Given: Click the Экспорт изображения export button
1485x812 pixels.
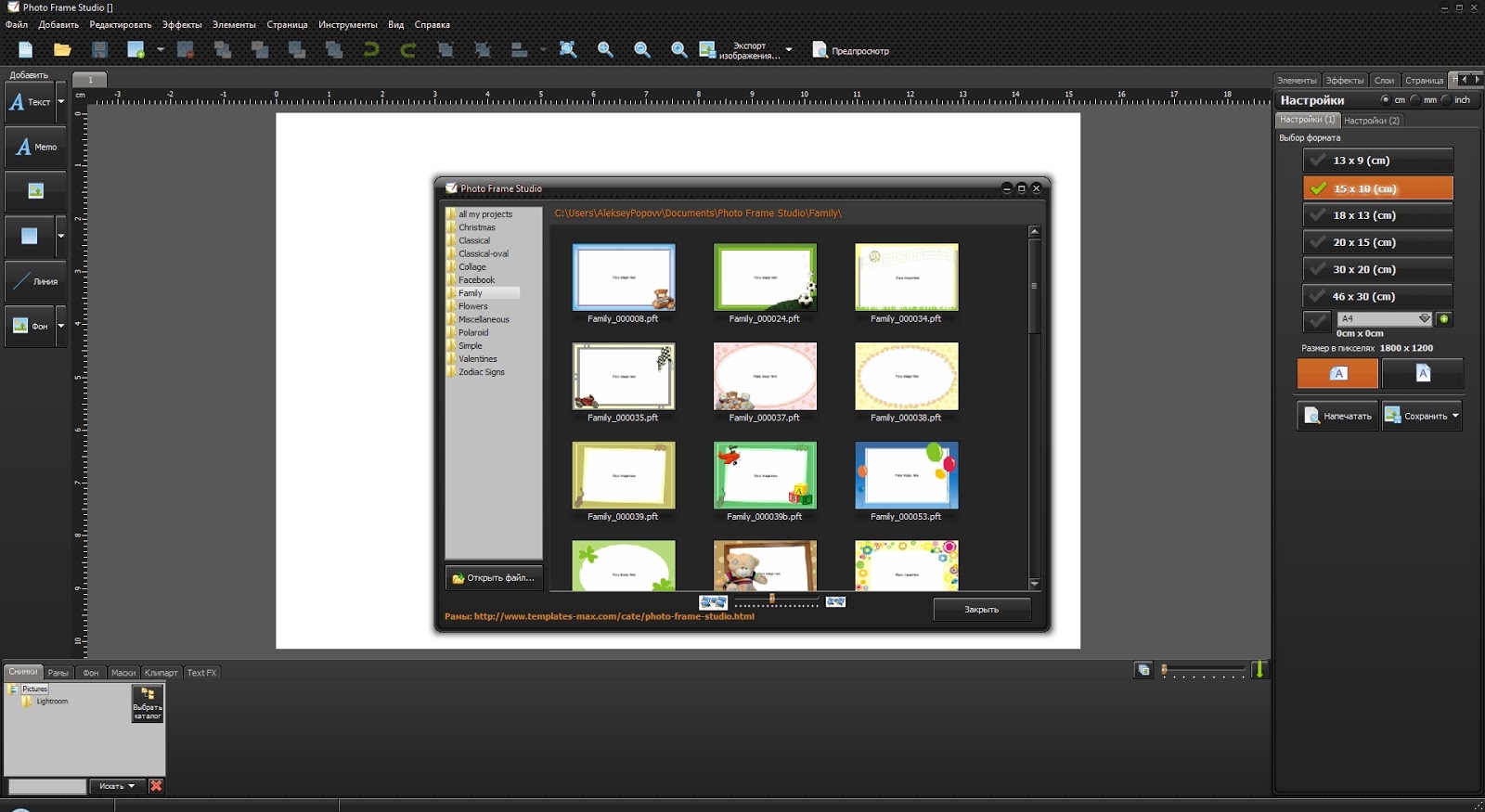Looking at the screenshot, I should [x=740, y=50].
